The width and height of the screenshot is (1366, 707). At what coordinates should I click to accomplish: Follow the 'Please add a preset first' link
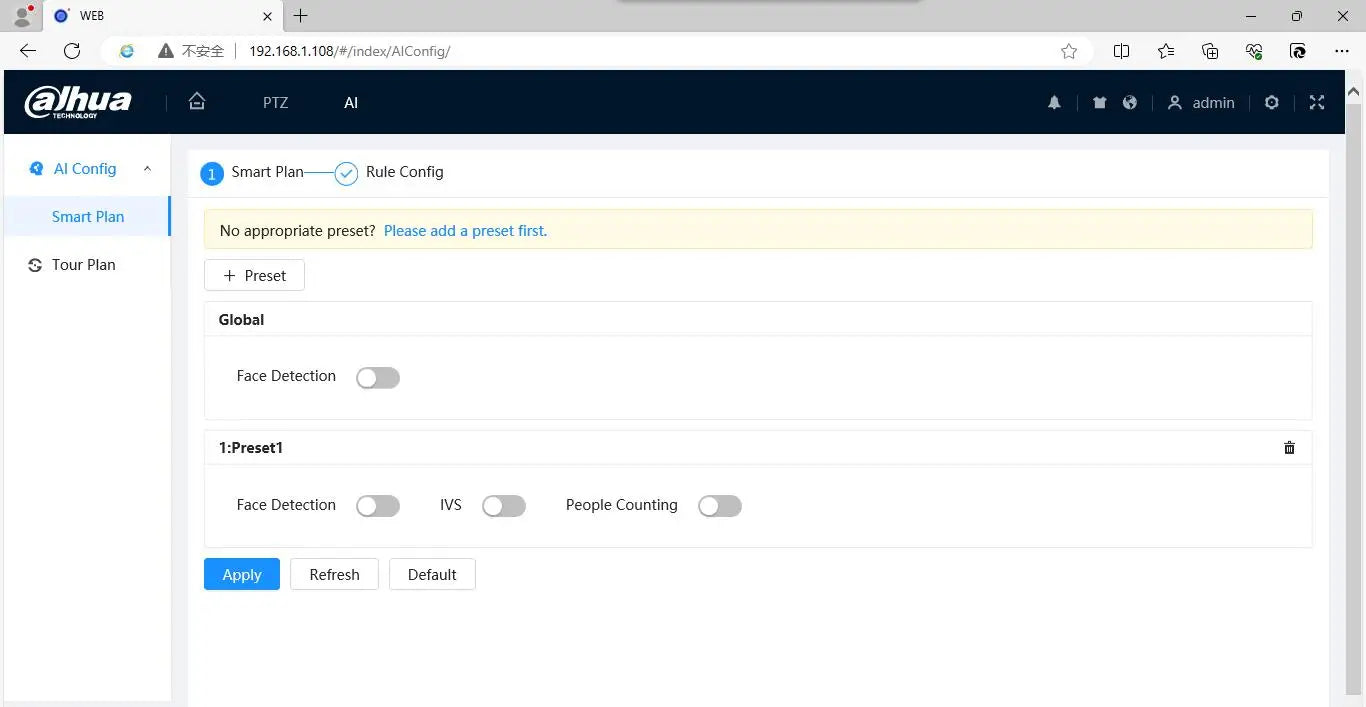pos(465,231)
